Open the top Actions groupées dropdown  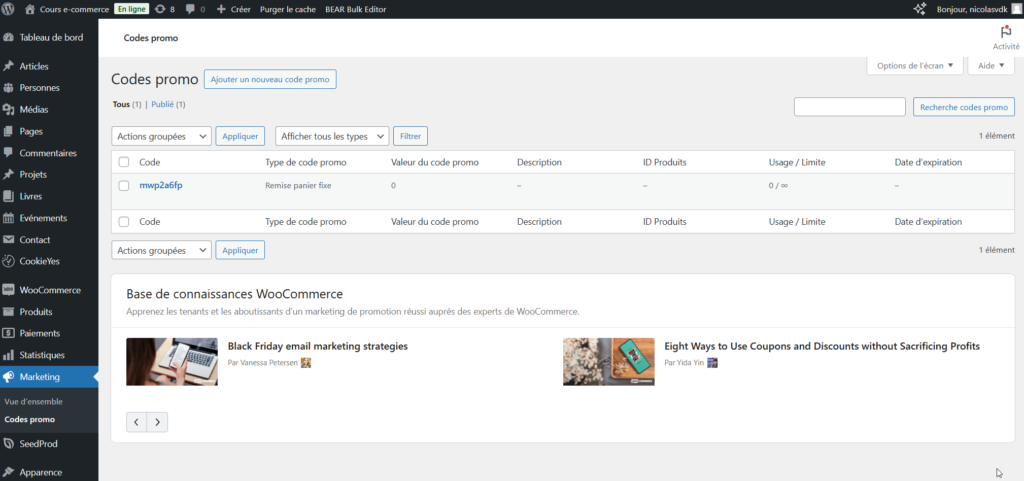click(x=161, y=136)
